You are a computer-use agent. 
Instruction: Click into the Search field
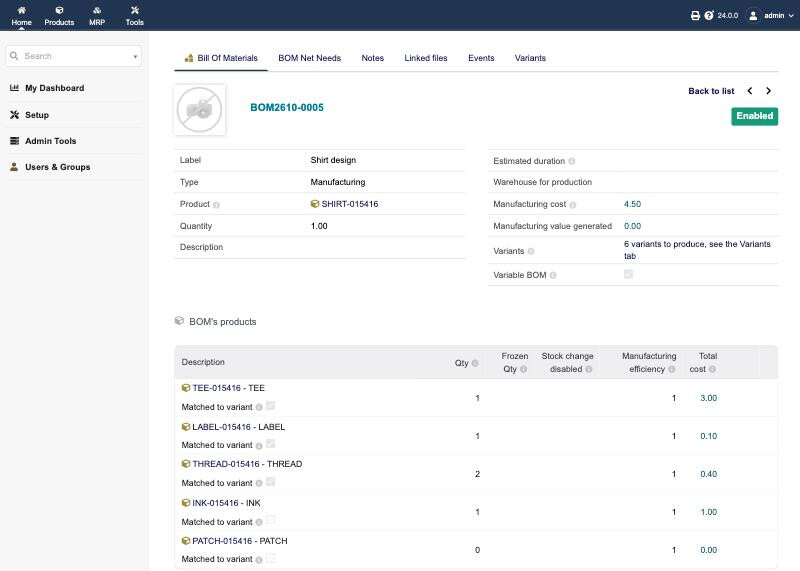[x=74, y=56]
